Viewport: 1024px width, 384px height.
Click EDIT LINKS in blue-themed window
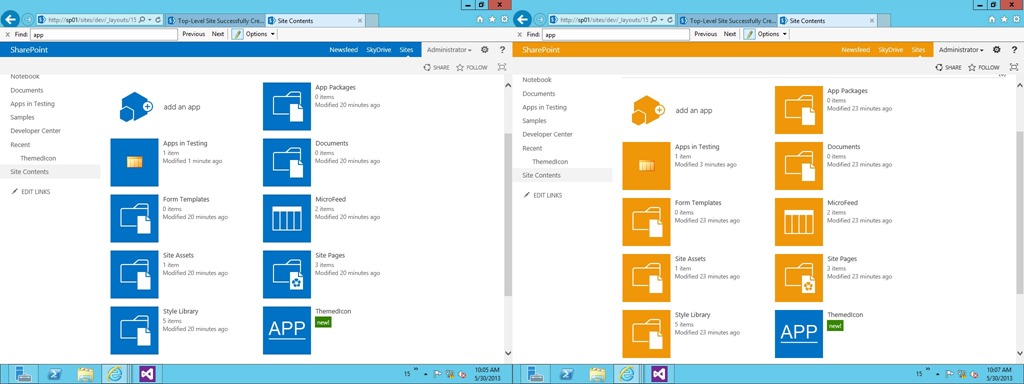click(31, 192)
